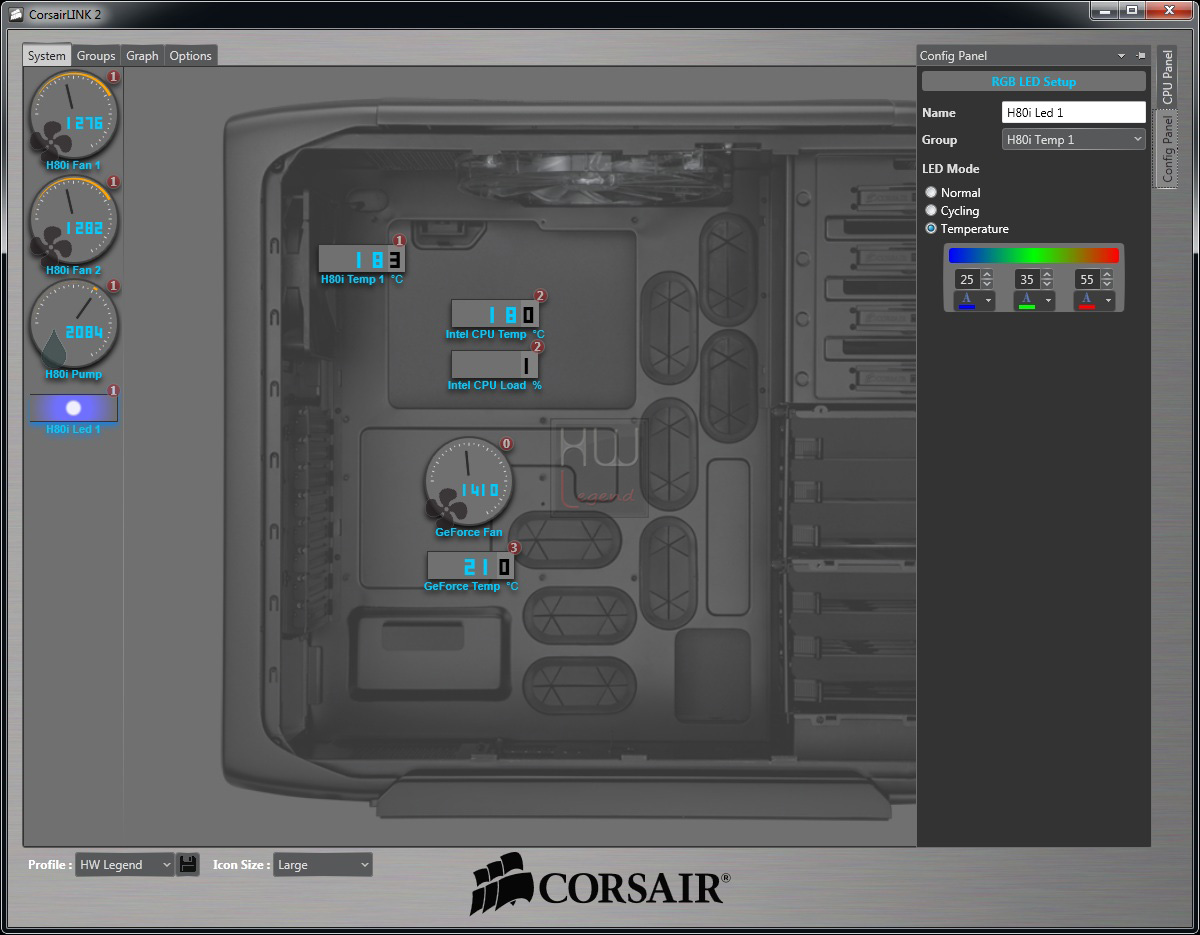Increase the 55 temperature threshold
This screenshot has height=935, width=1200.
pyautogui.click(x=1107, y=275)
